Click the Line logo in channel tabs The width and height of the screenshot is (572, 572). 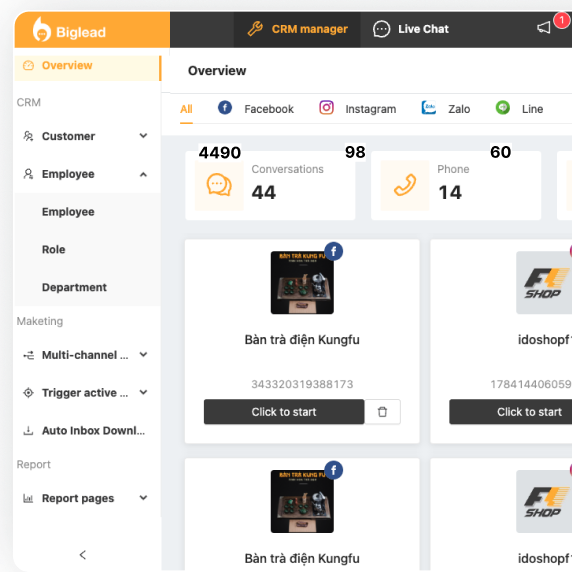(x=503, y=108)
